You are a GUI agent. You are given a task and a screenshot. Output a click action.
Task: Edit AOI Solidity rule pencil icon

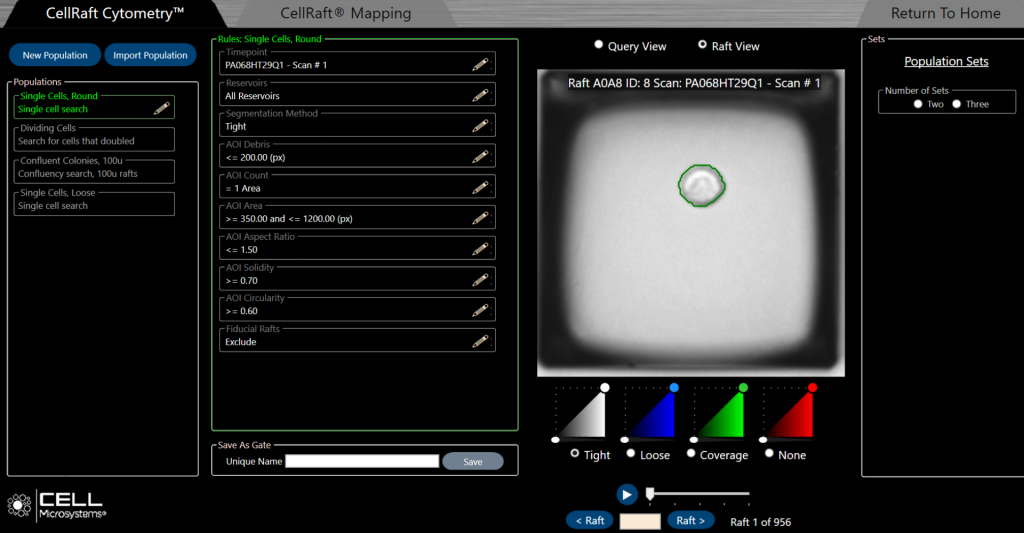tap(480, 280)
